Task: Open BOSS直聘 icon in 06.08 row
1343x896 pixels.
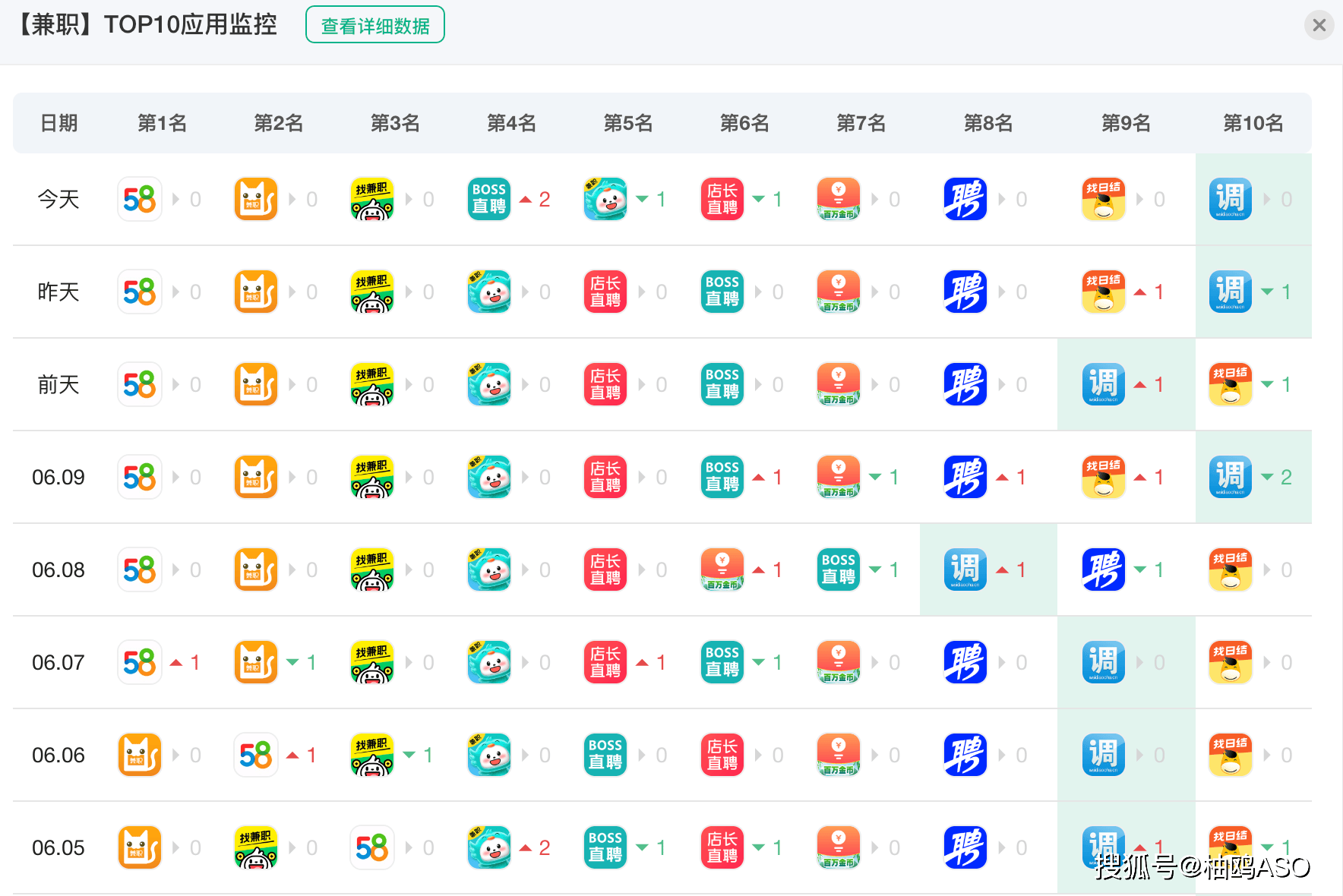Action: click(839, 569)
